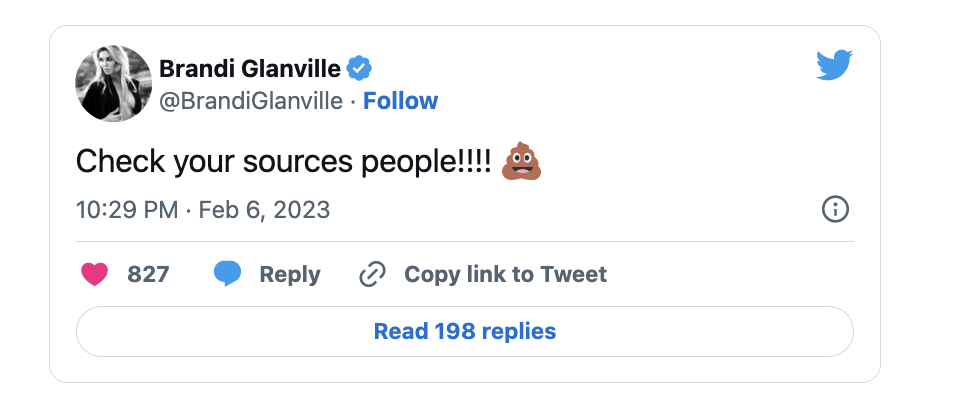Select the Reply text label
The image size is (962, 412).
point(290,274)
